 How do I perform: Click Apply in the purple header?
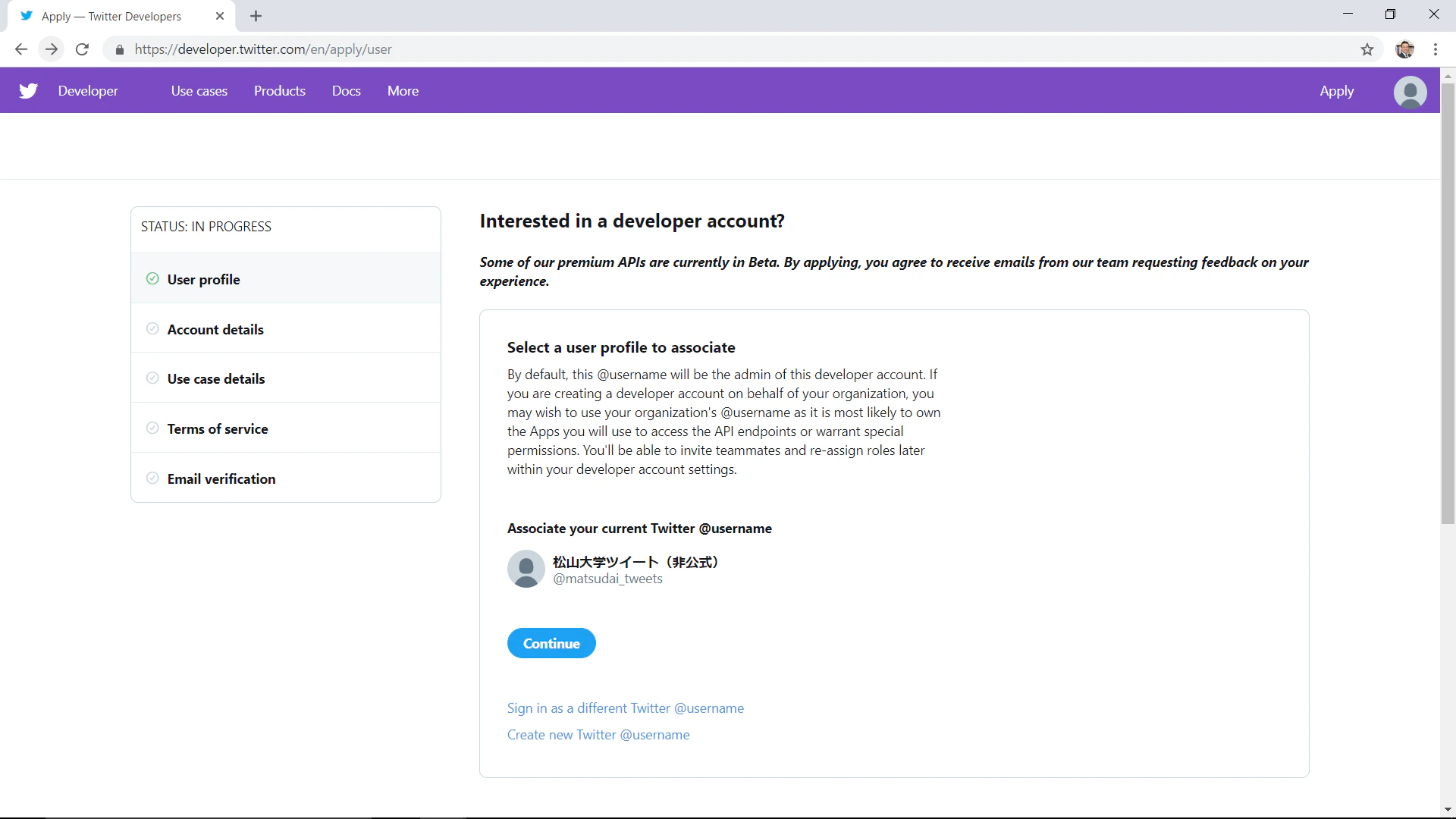point(1336,91)
